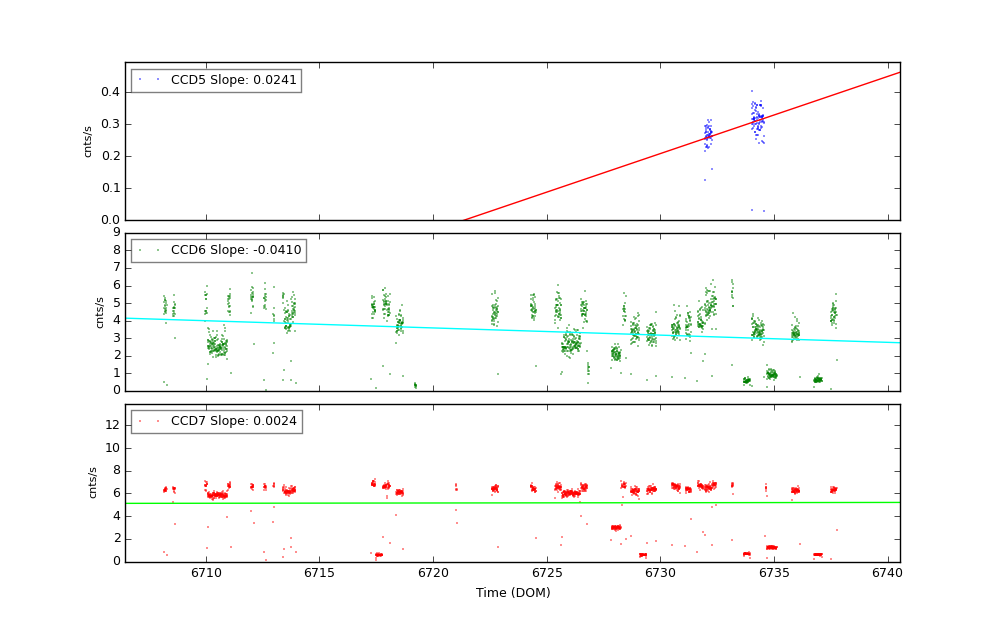Click the 12 y-axis tick in CCD7 plot
Image resolution: width=1000 pixels, height=624 pixels.
click(x=113, y=425)
